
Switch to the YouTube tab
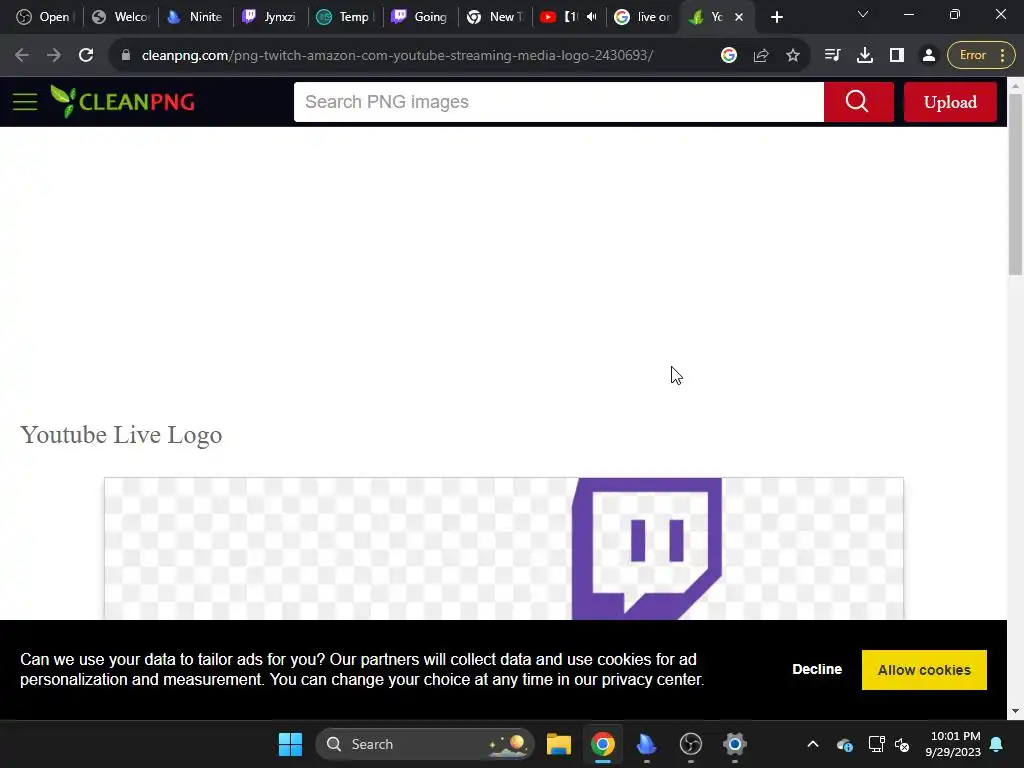click(x=560, y=17)
